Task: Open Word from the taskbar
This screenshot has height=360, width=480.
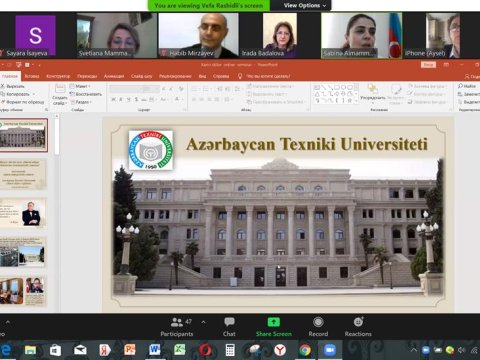Action: coord(155,350)
